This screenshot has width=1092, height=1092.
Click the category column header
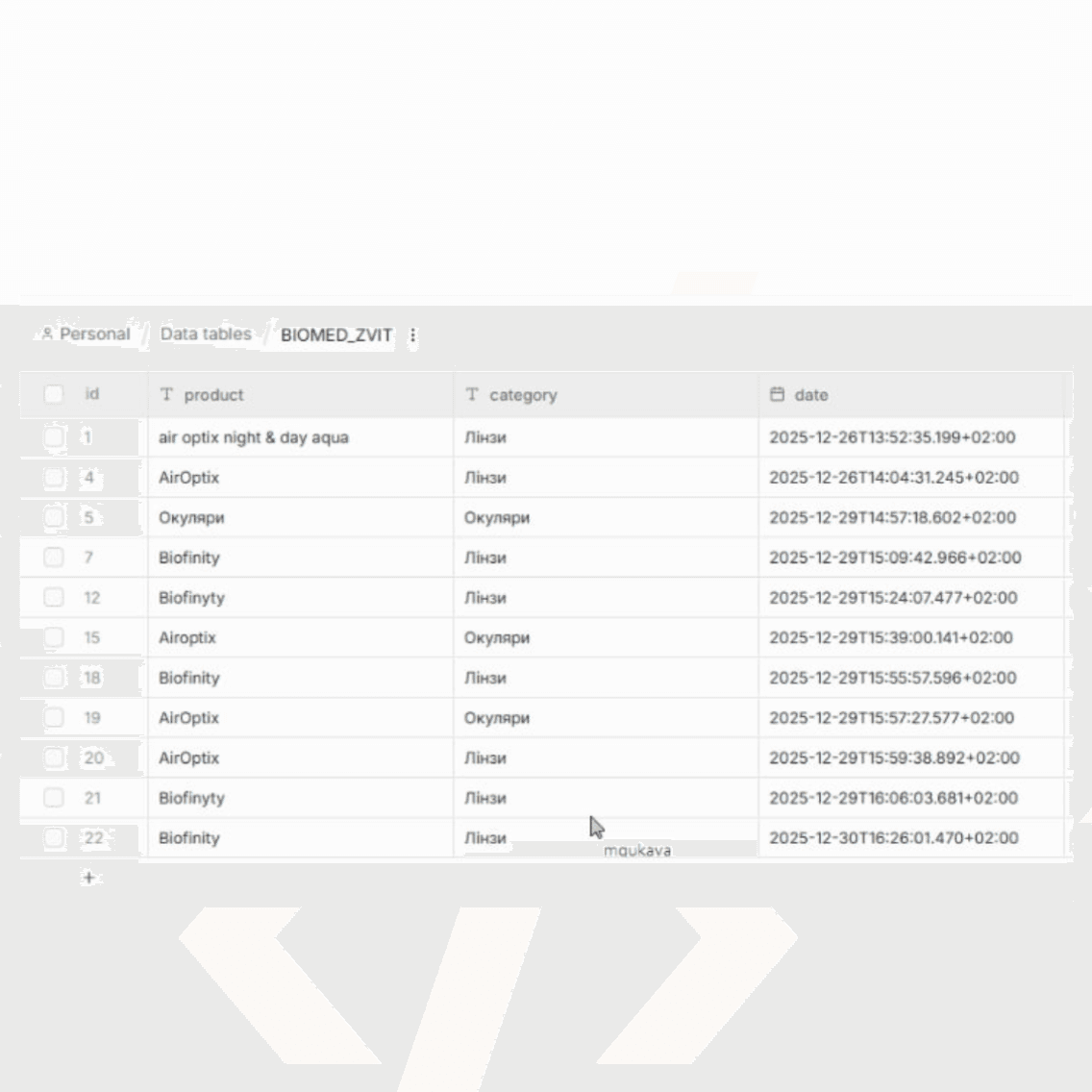click(523, 395)
